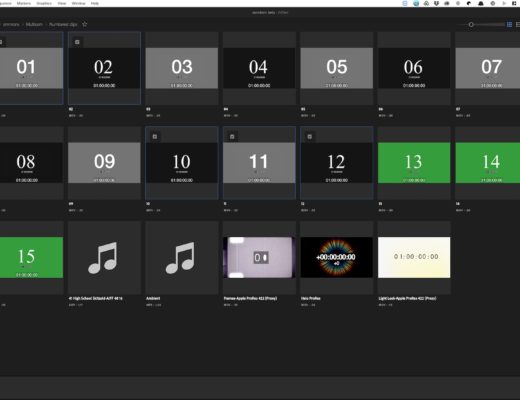
Task: Switch to list view icon
Action: pyautogui.click(x=518, y=25)
